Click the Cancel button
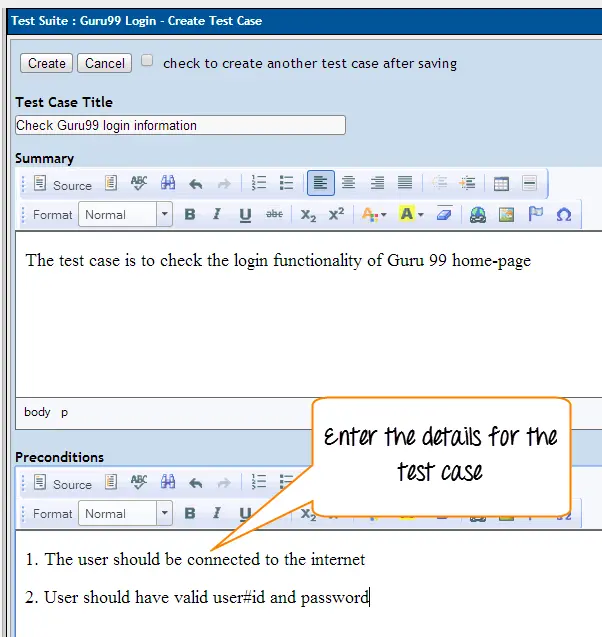Screen dimensions: 602x637 pos(104,63)
